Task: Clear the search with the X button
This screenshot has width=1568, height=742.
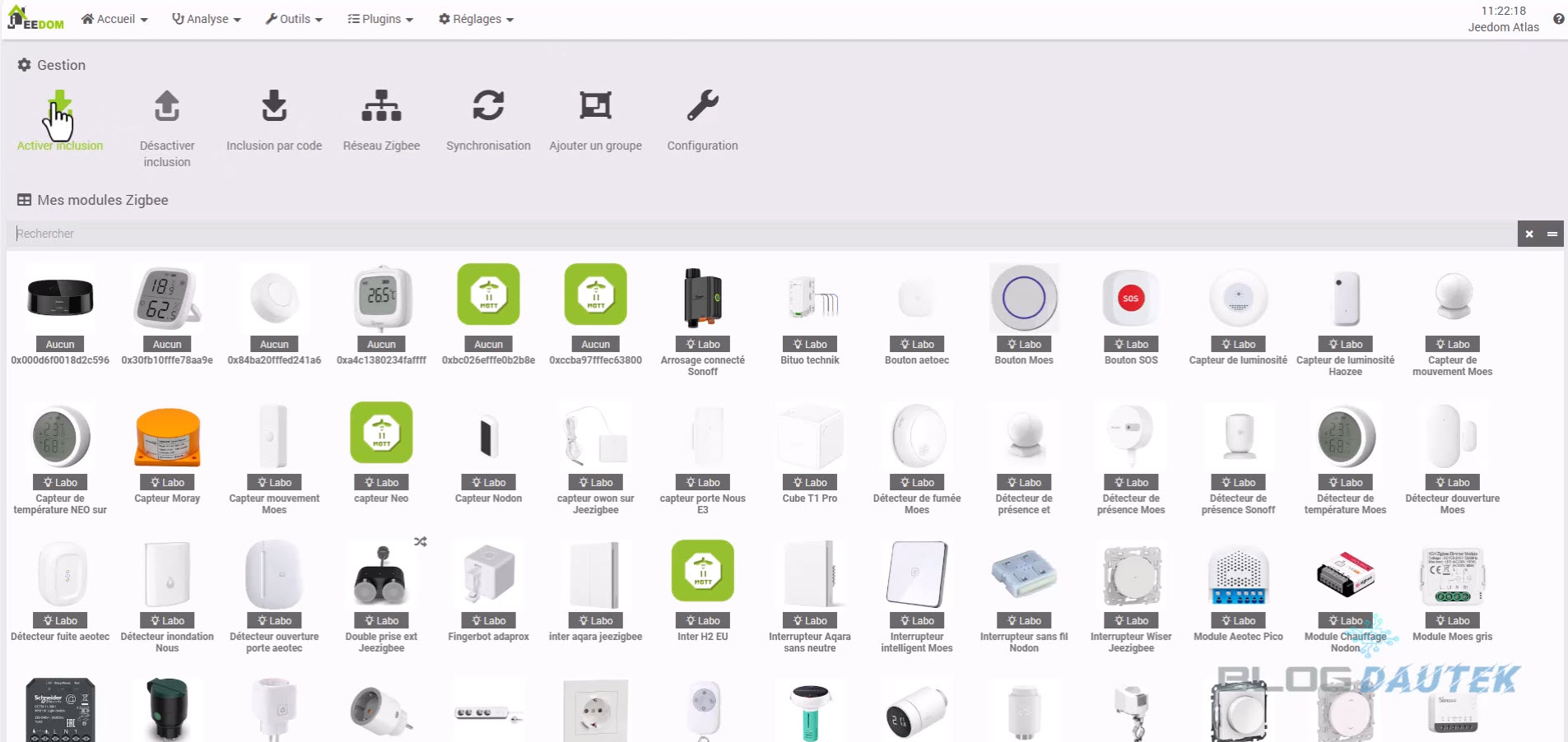Action: click(x=1529, y=234)
